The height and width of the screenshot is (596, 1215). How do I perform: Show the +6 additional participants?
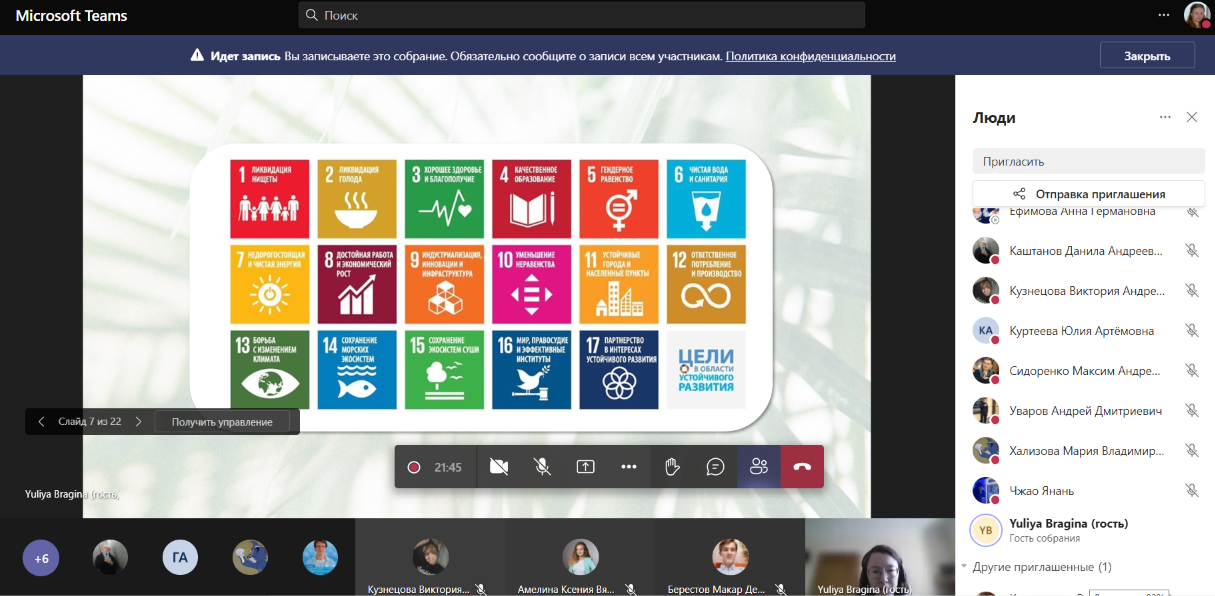(x=41, y=558)
